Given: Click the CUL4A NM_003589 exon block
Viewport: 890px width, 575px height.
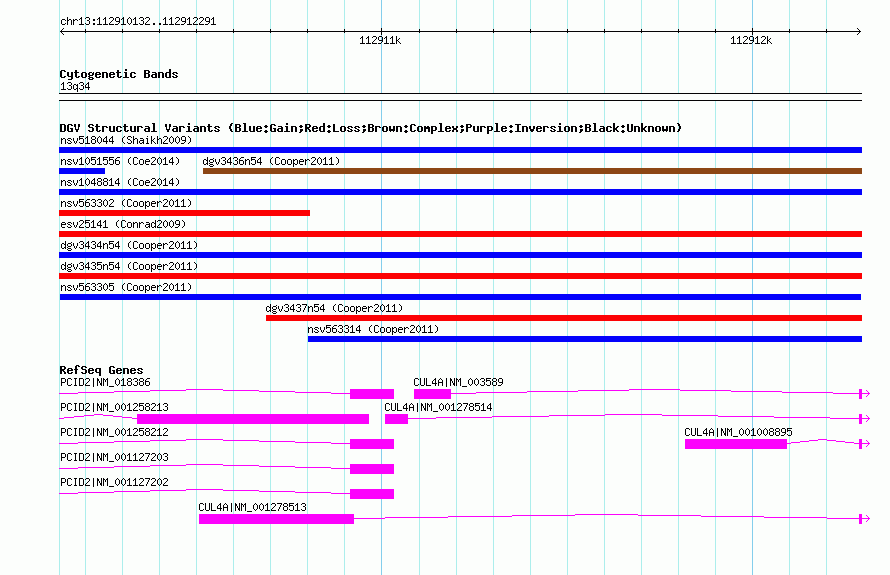Looking at the screenshot, I should click(x=433, y=394).
